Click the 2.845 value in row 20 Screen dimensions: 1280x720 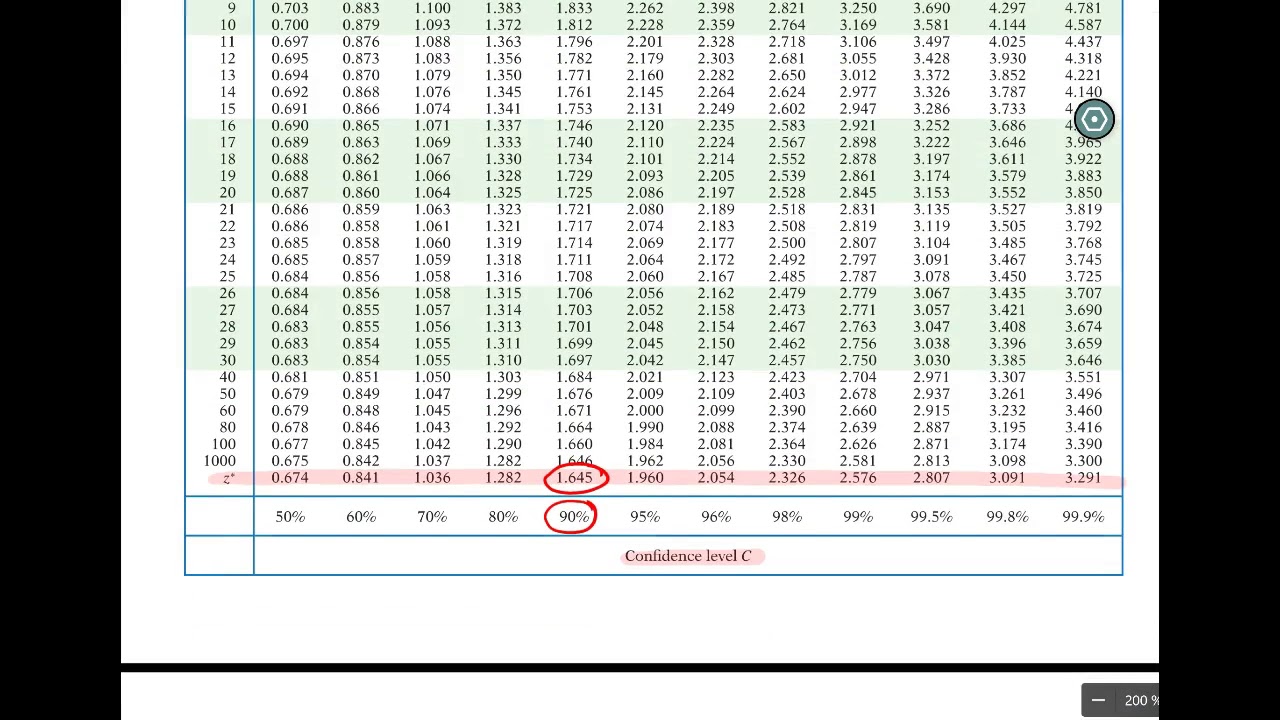pos(858,193)
